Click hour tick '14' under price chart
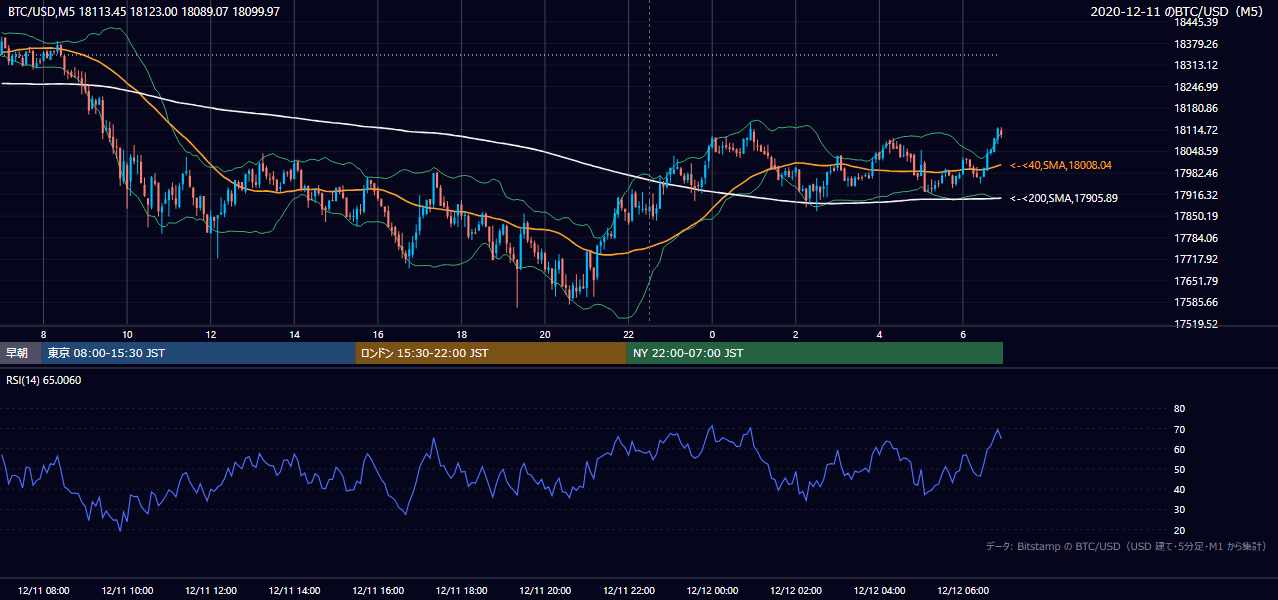This screenshot has height=600, width=1278. 294,334
